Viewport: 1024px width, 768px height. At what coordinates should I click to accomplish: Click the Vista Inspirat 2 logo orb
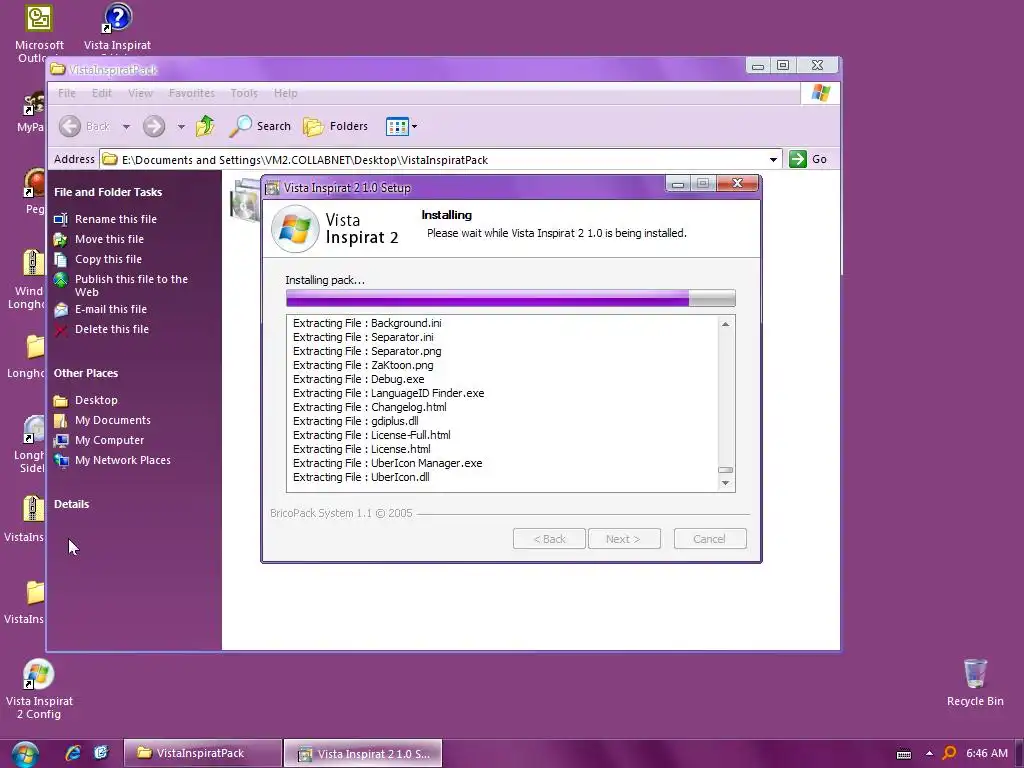click(x=295, y=229)
